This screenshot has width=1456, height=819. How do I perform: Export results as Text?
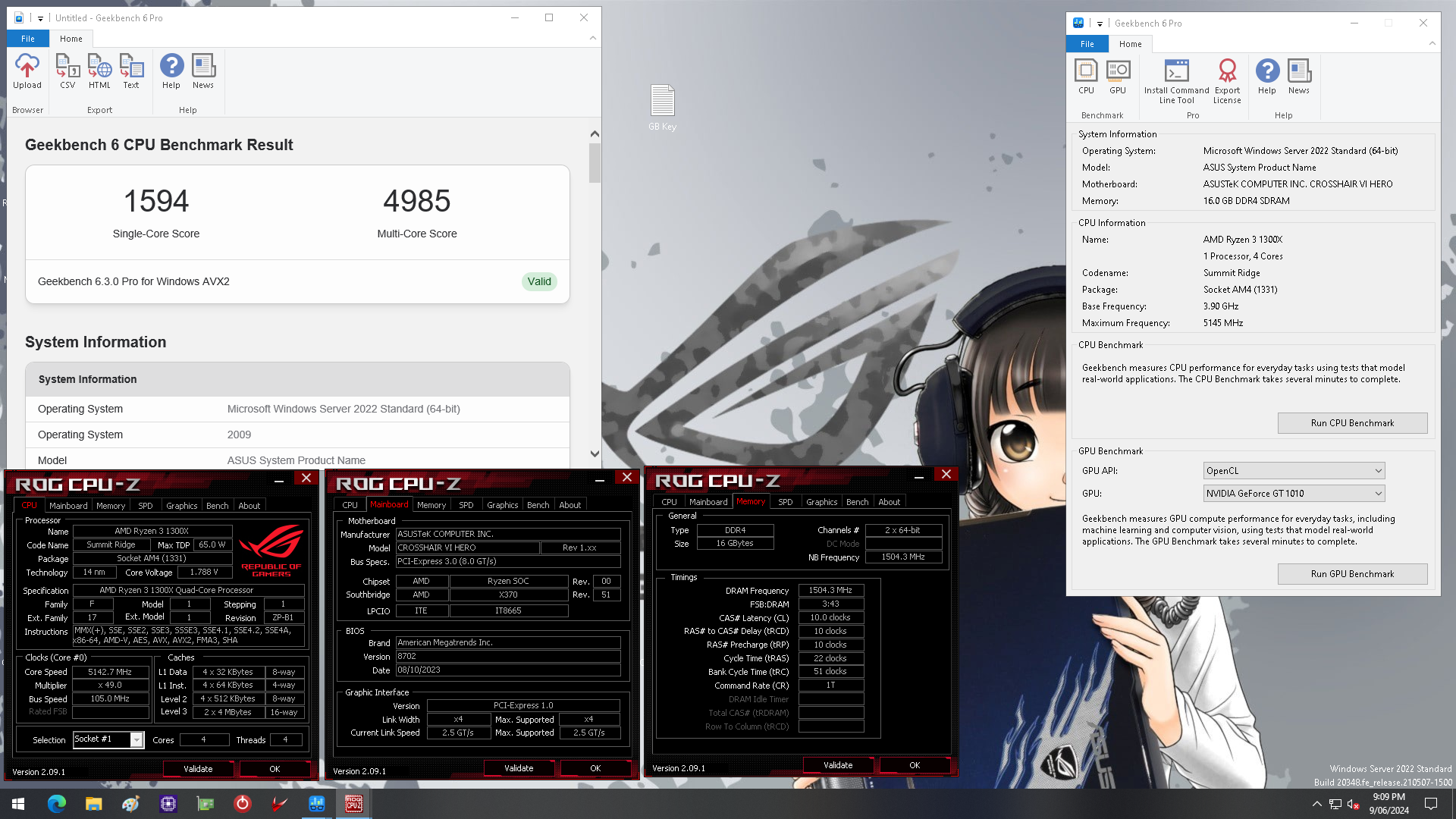point(131,71)
